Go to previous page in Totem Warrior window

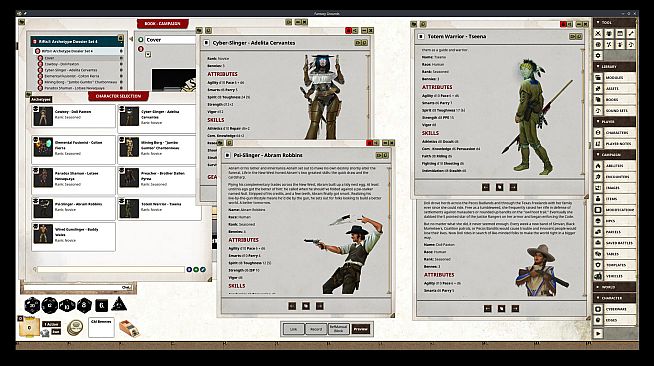pyautogui.click(x=485, y=188)
